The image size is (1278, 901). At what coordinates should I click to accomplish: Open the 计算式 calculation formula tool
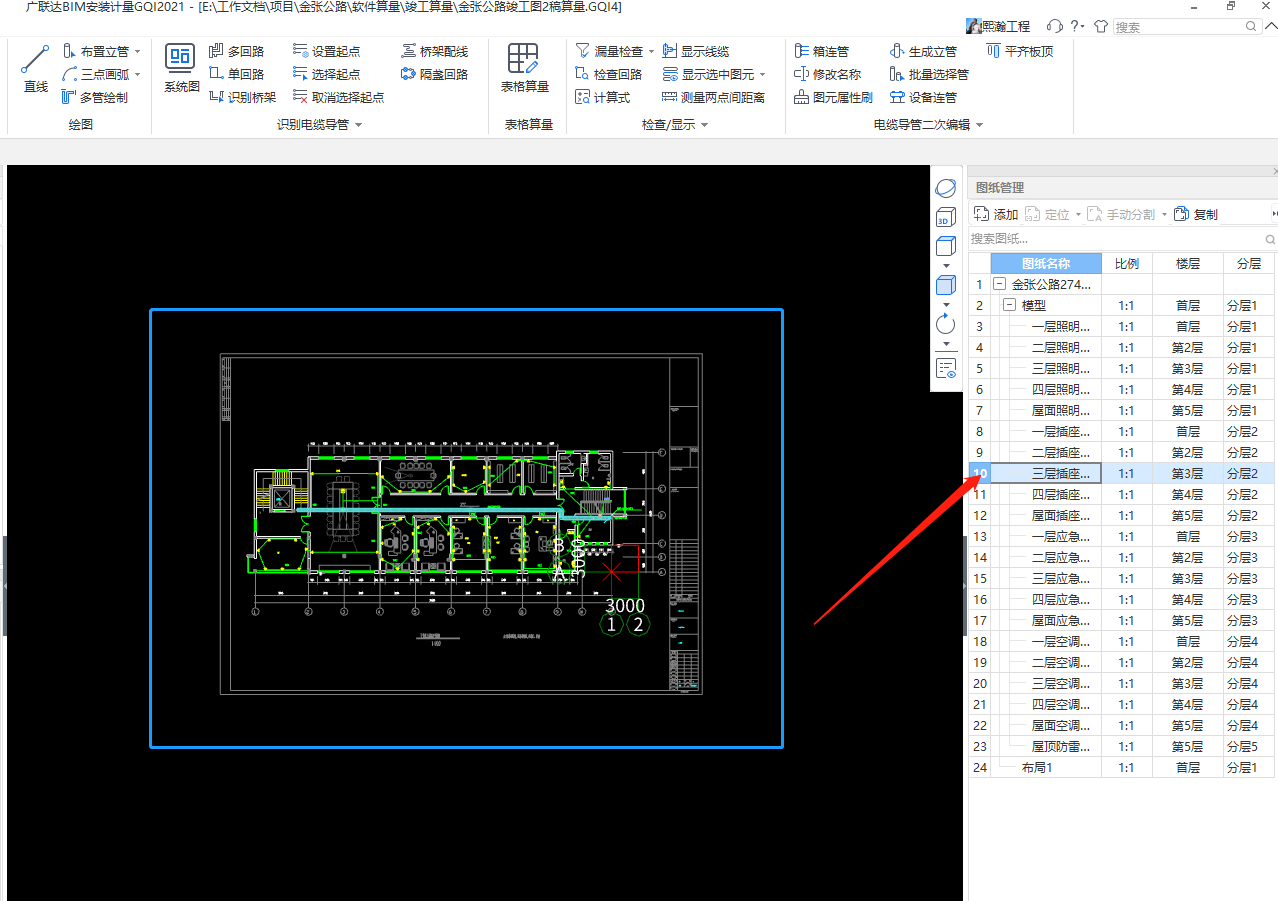coord(603,97)
